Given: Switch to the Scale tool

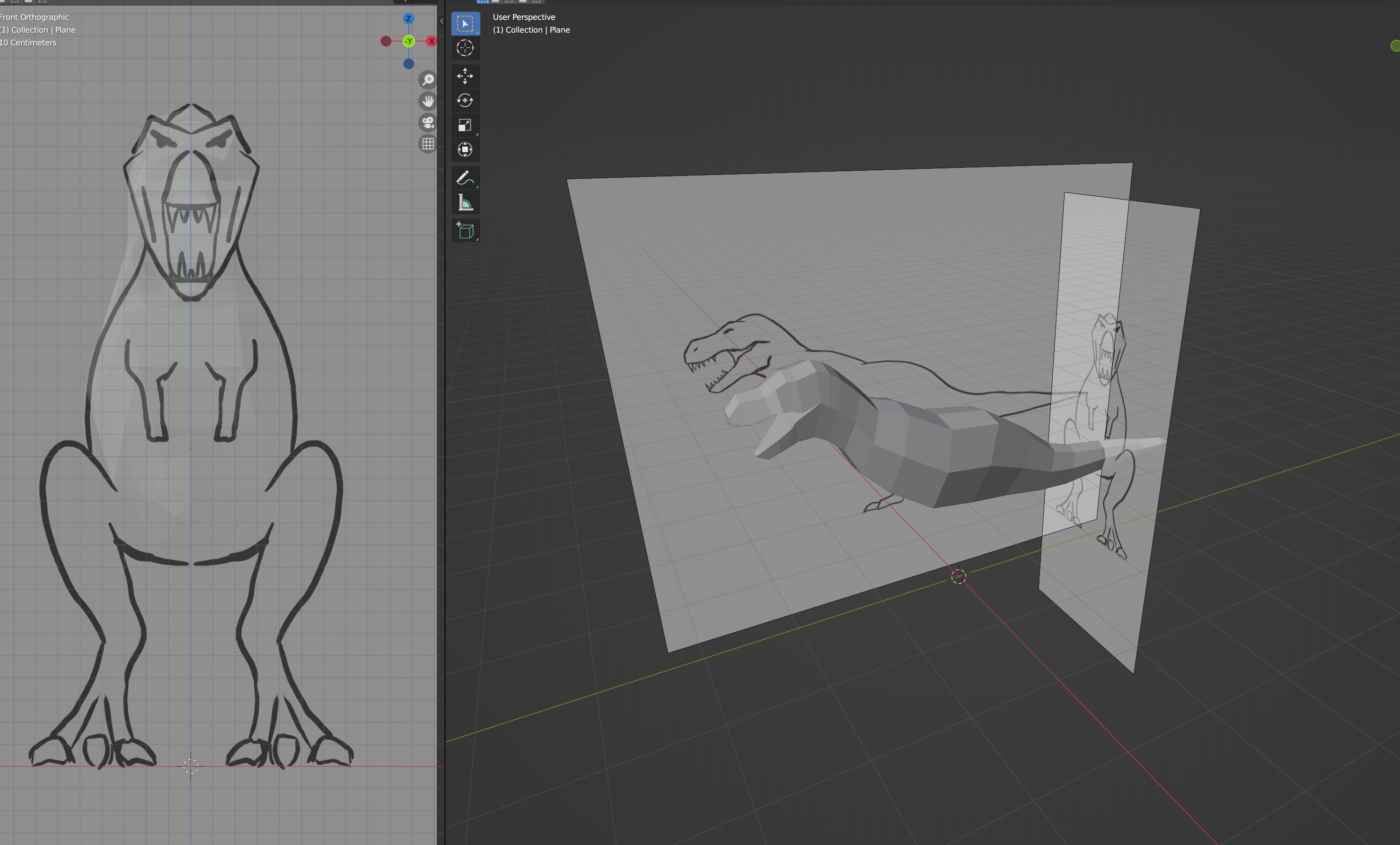Looking at the screenshot, I should (465, 125).
